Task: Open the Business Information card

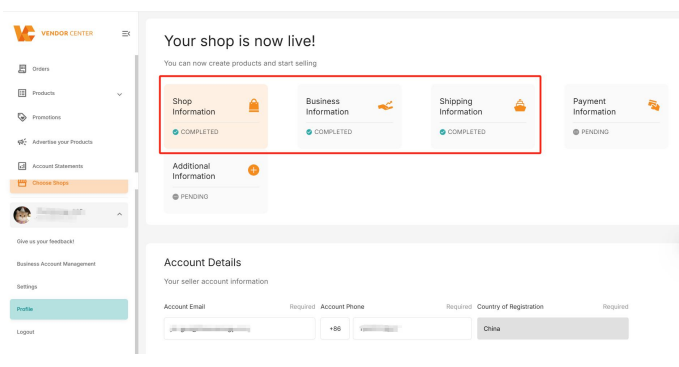Action: [349, 116]
